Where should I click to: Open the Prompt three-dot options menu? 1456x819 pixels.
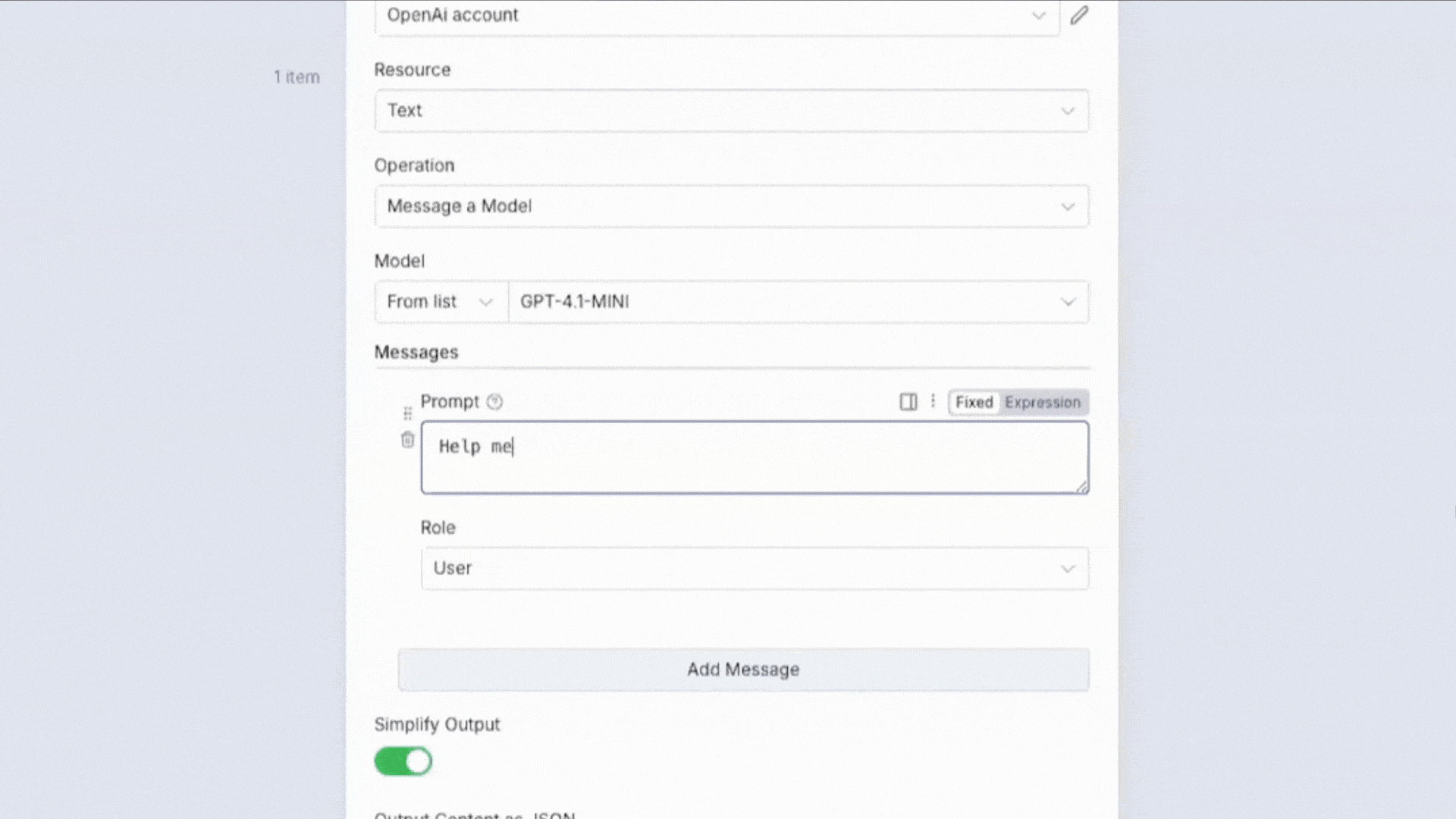coord(933,401)
